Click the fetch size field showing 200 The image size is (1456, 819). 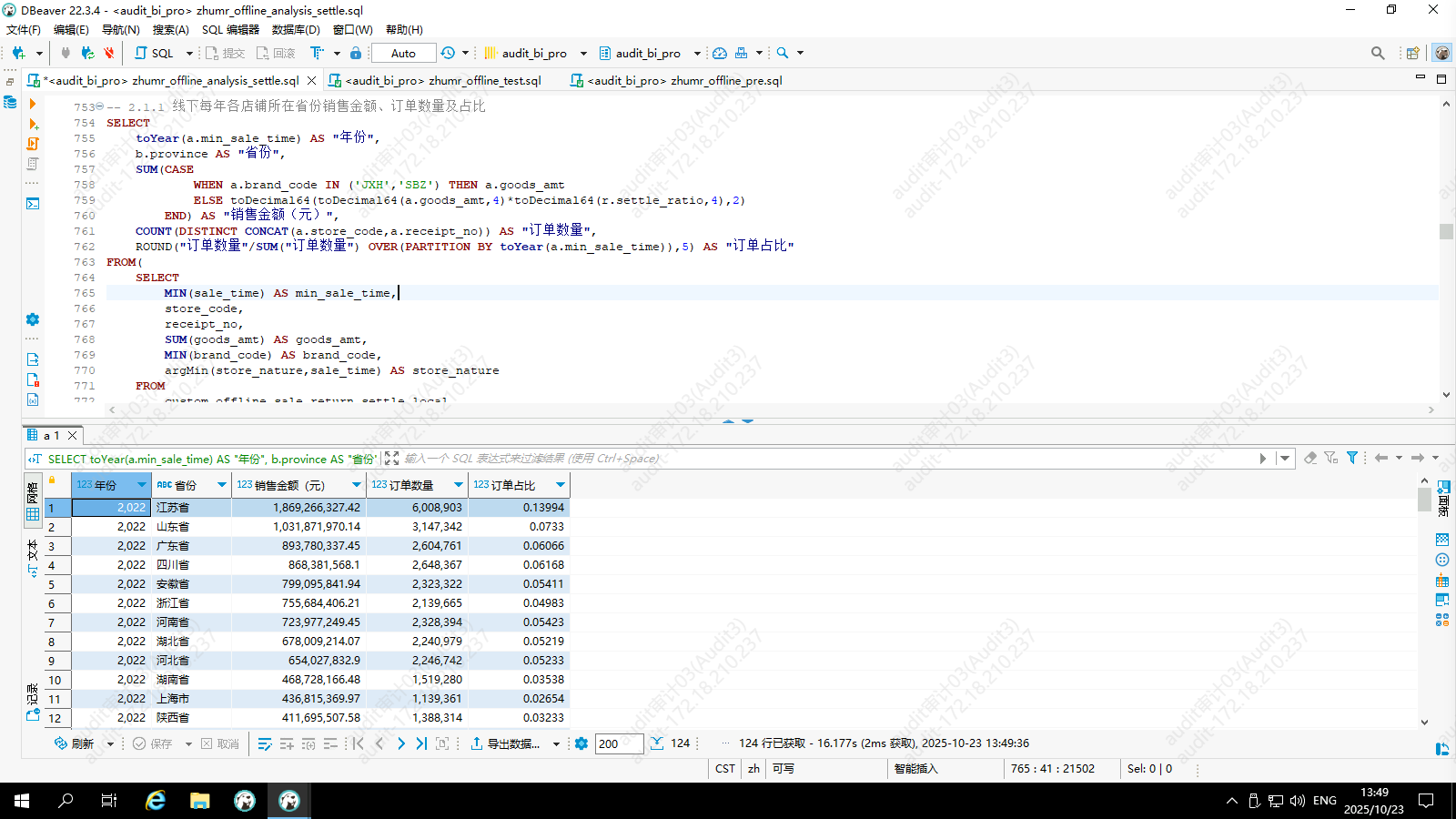coord(619,743)
